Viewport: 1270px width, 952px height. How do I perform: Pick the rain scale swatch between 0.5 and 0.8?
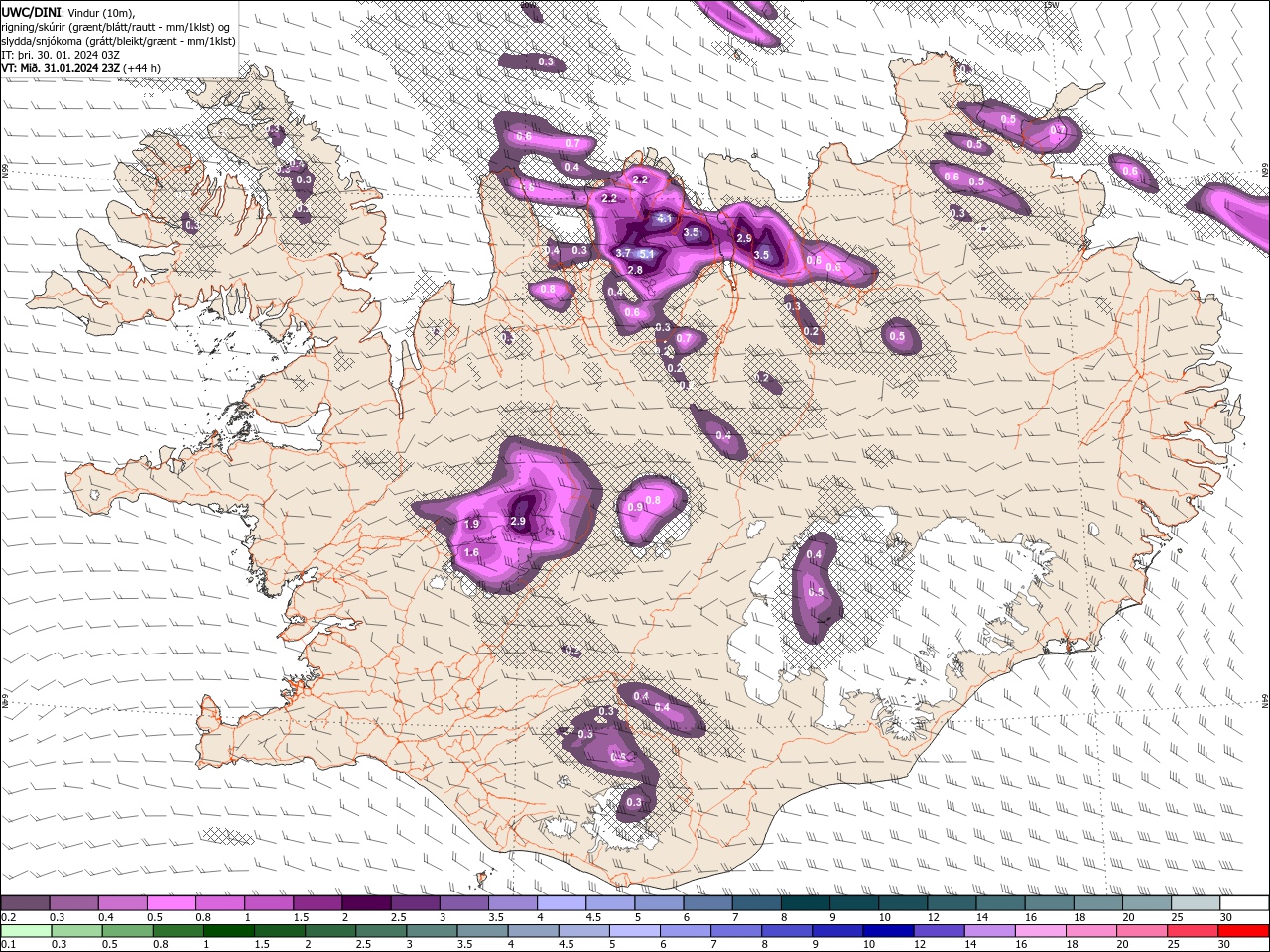pos(128,931)
